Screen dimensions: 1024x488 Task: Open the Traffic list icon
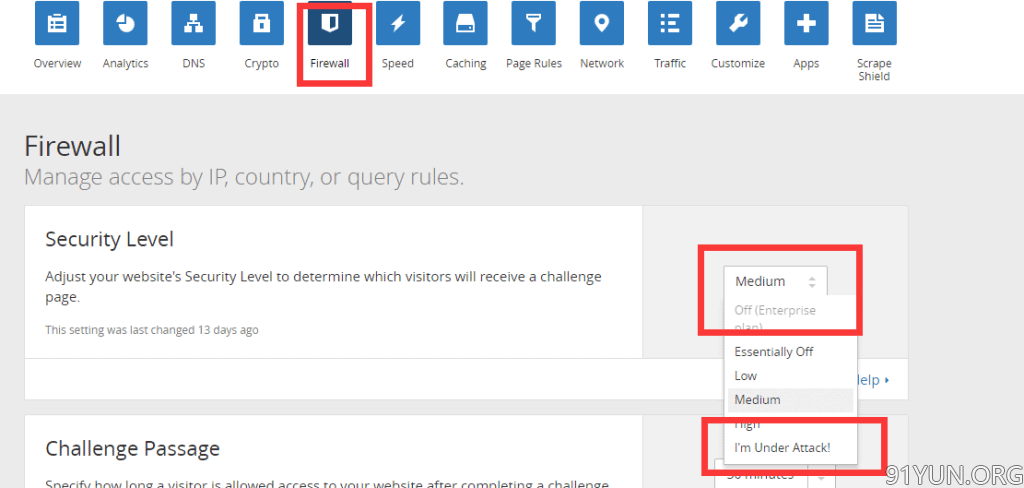[670, 23]
